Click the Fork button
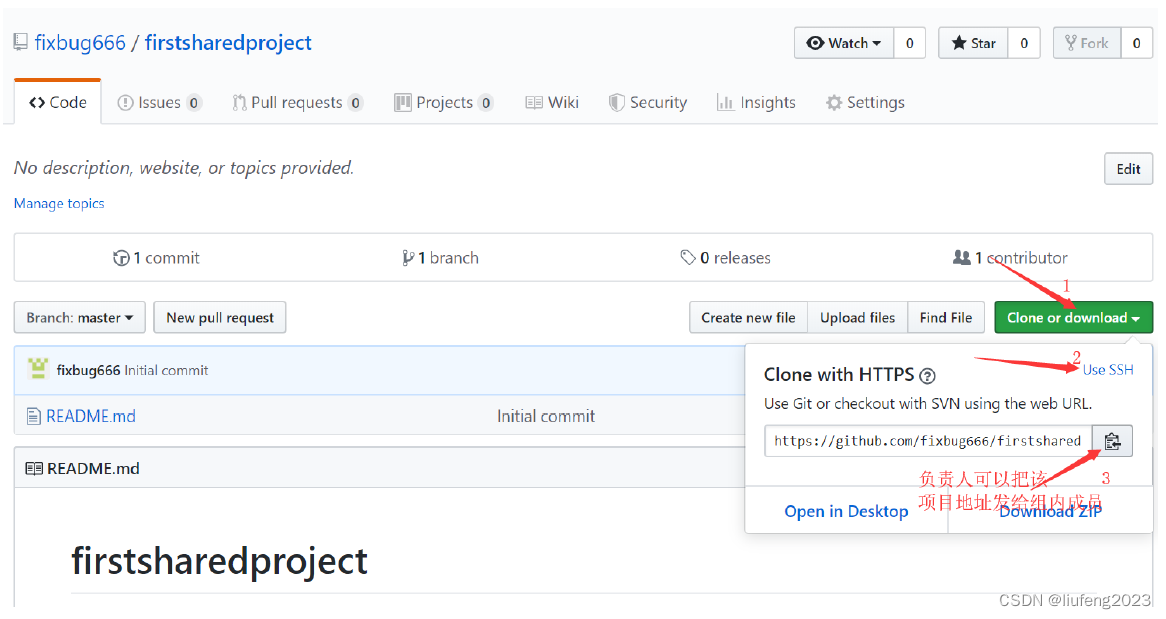This screenshot has height=619, width=1166. pos(1087,43)
